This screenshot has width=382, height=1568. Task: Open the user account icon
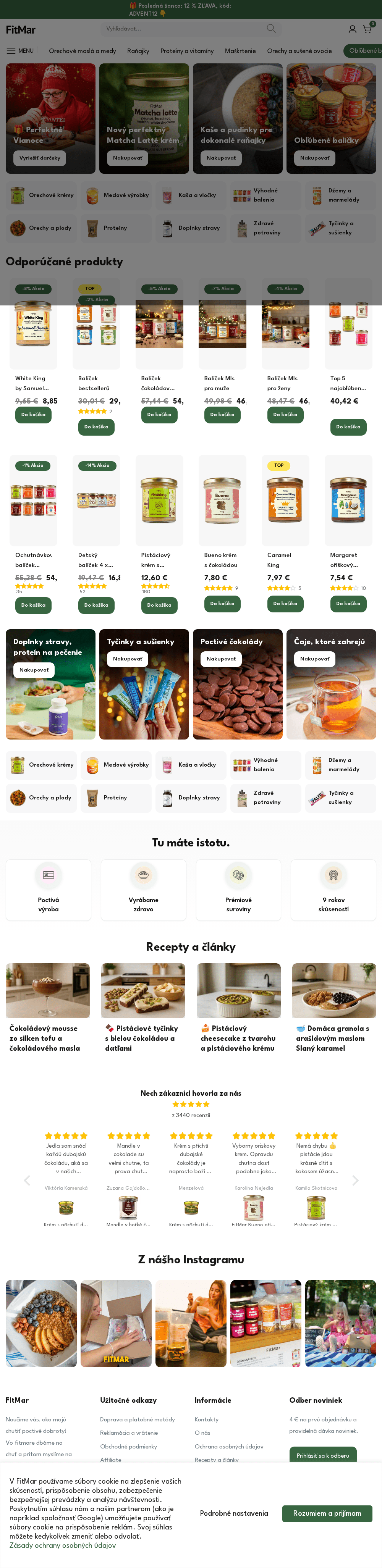tap(352, 29)
